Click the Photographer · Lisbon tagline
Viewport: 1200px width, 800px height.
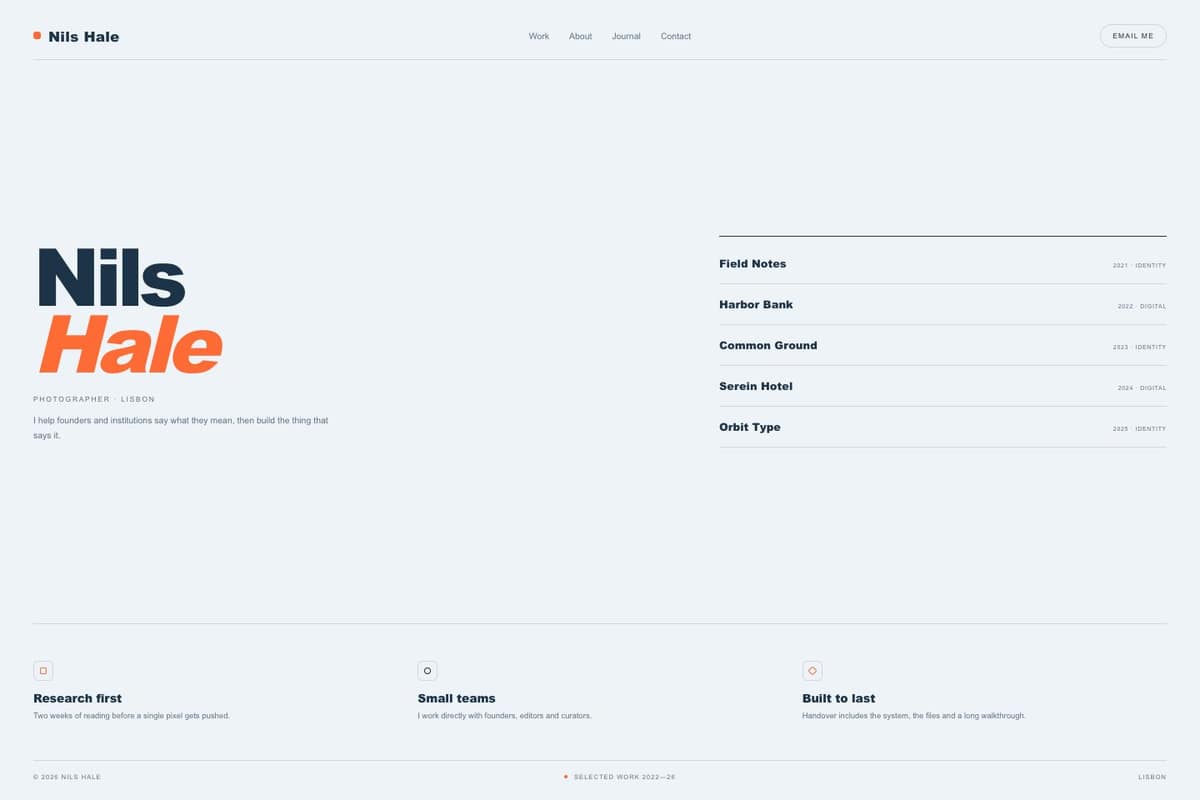pyautogui.click(x=94, y=400)
